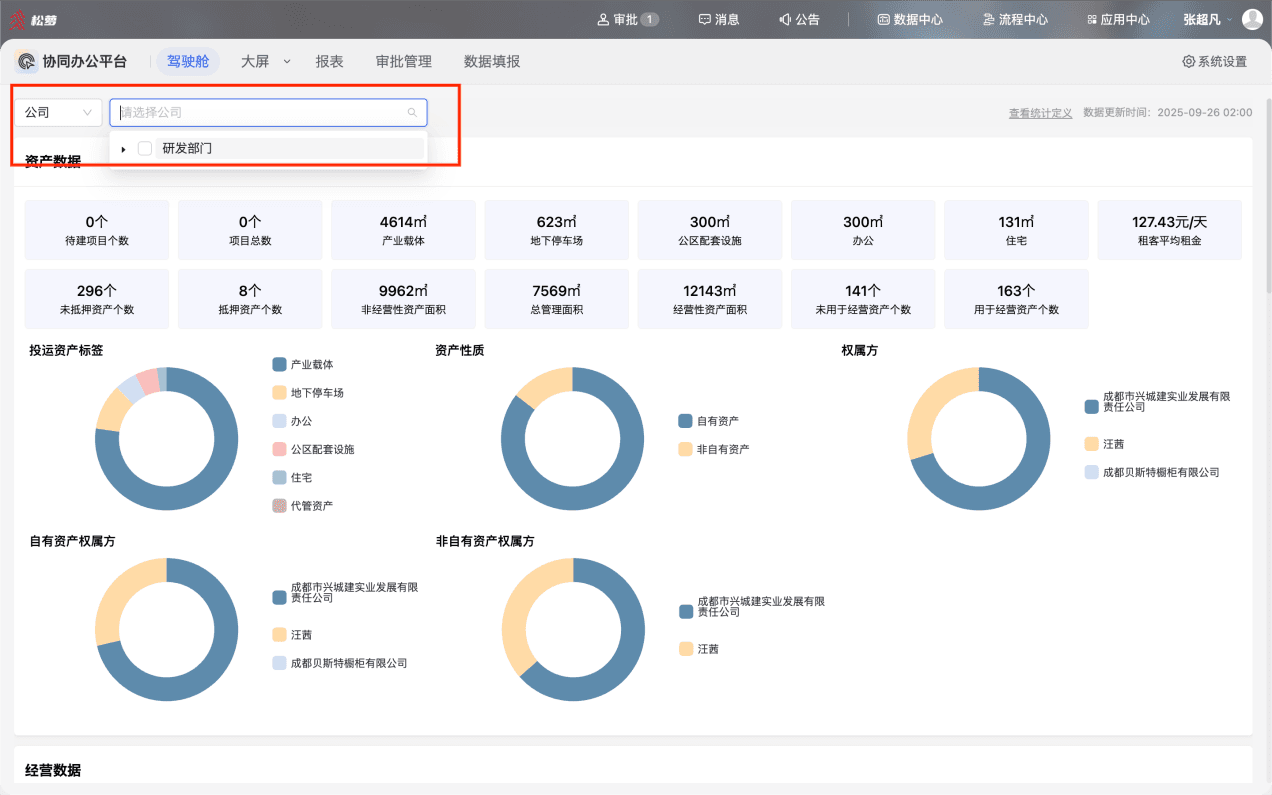Toggle 非自有资产 legend item in 资产性质 chart
Viewport: 1272px width, 795px height.
(x=713, y=449)
